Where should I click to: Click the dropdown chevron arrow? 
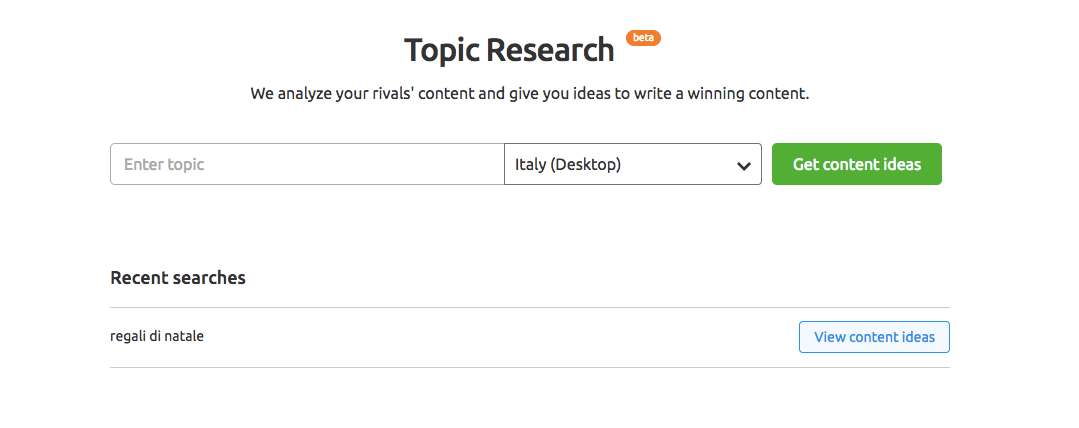[x=743, y=166]
